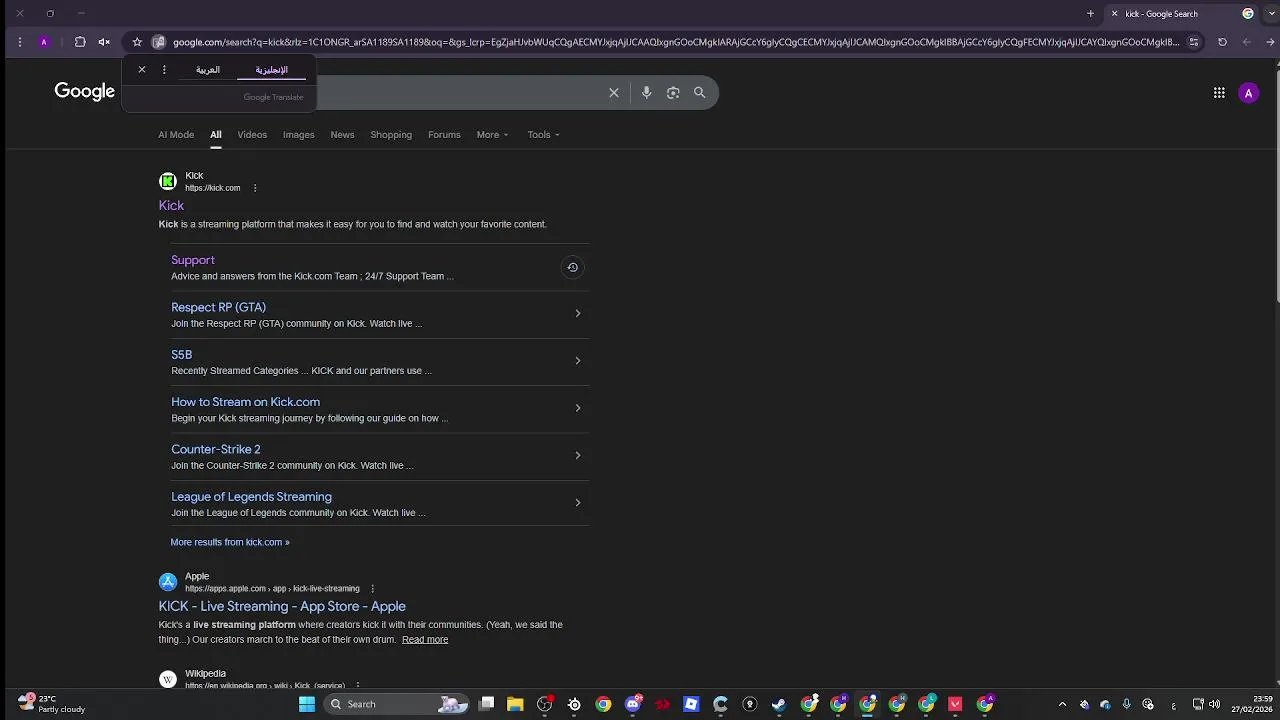This screenshot has width=1280, height=720.
Task: Open the Tools dropdown
Action: (543, 135)
